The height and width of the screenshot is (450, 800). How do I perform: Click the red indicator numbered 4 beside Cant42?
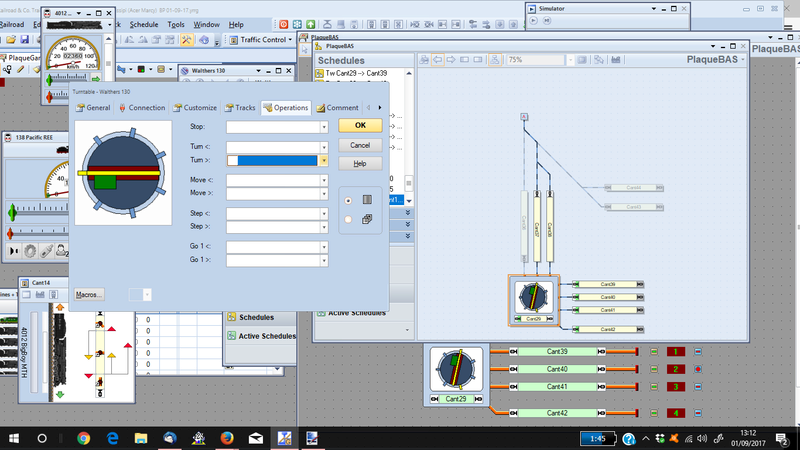click(x=676, y=413)
